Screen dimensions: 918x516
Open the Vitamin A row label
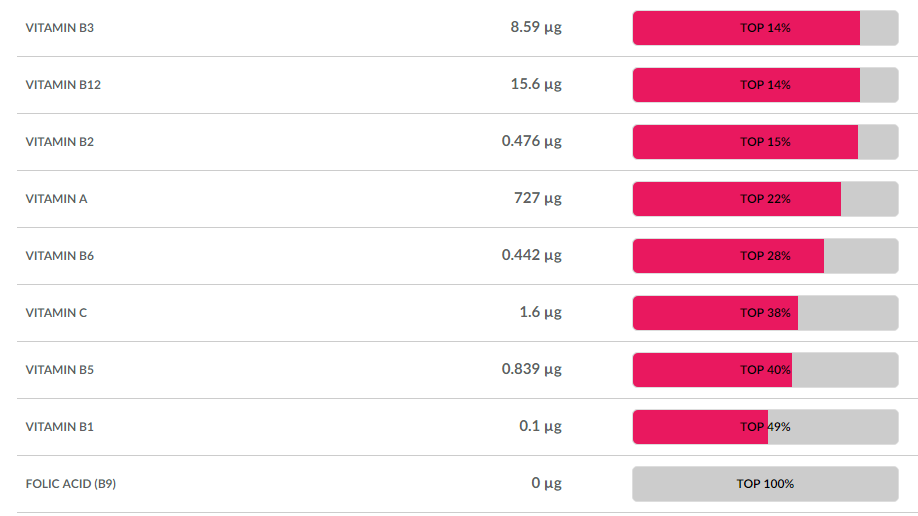[56, 199]
